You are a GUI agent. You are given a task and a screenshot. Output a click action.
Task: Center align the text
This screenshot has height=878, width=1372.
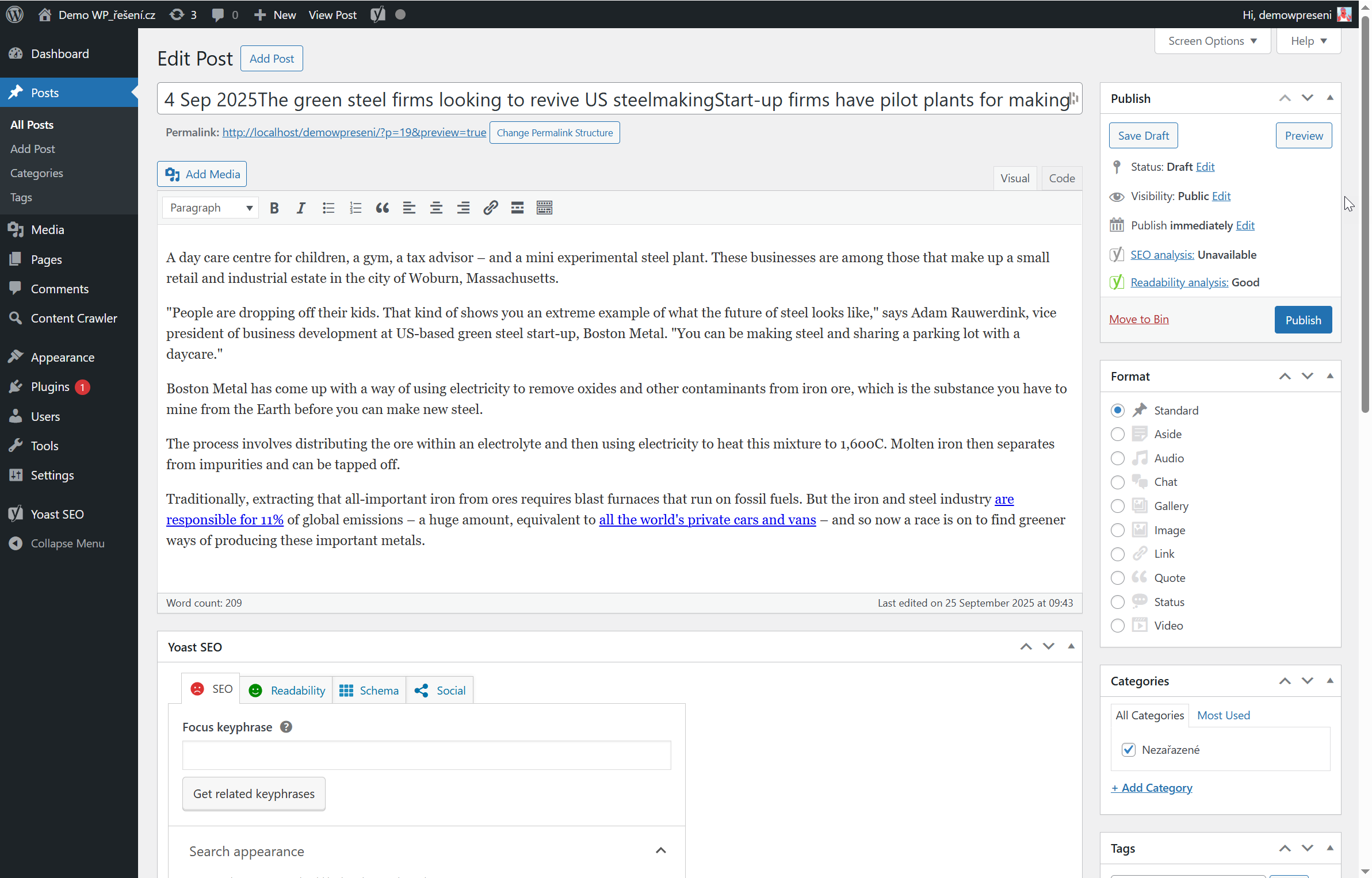coord(436,208)
